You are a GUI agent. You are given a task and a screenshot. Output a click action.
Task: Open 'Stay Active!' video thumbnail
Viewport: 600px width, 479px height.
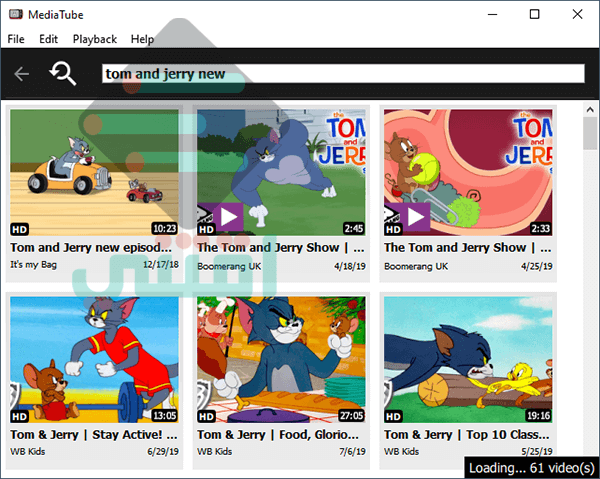coord(94,359)
